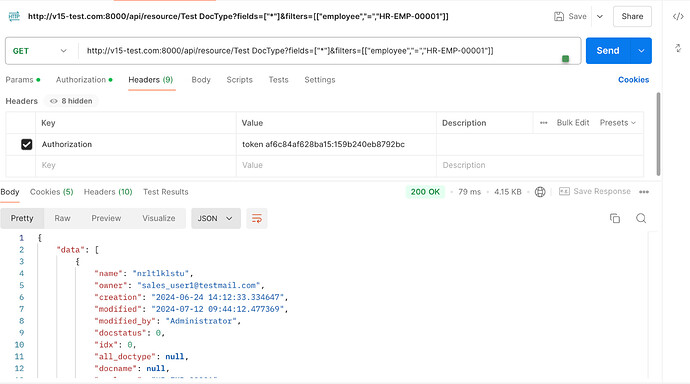Open the request Body tab

[x=201, y=80]
